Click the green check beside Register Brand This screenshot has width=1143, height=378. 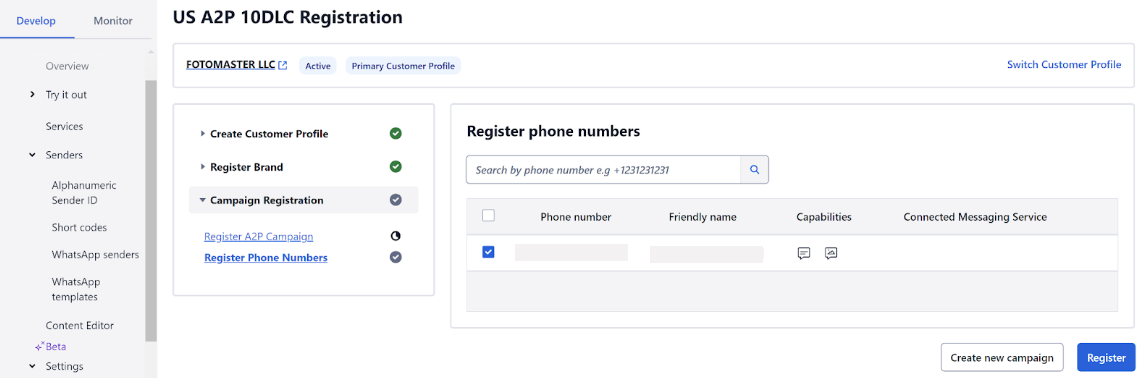click(x=396, y=167)
